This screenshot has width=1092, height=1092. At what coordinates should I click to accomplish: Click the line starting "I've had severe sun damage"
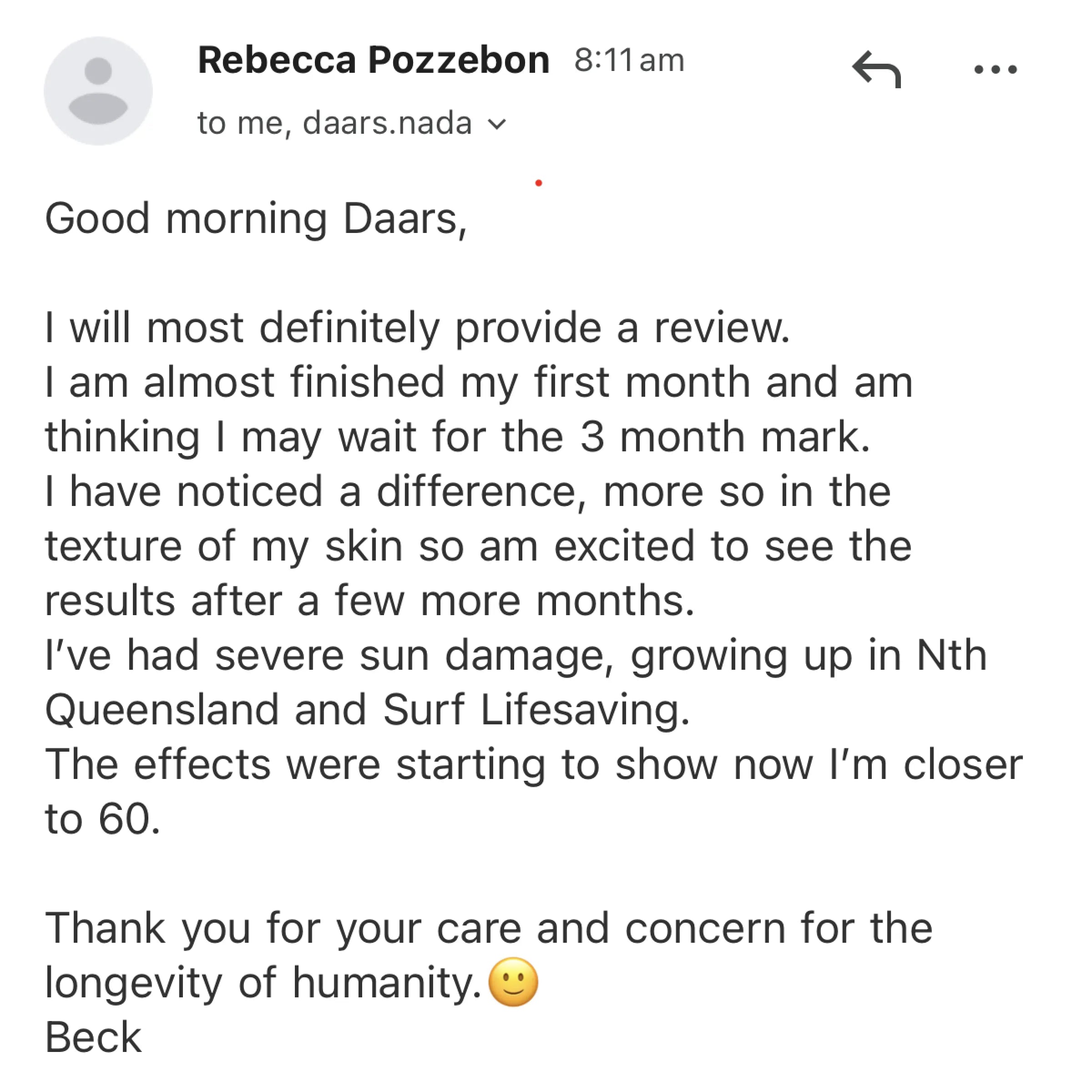516,655
